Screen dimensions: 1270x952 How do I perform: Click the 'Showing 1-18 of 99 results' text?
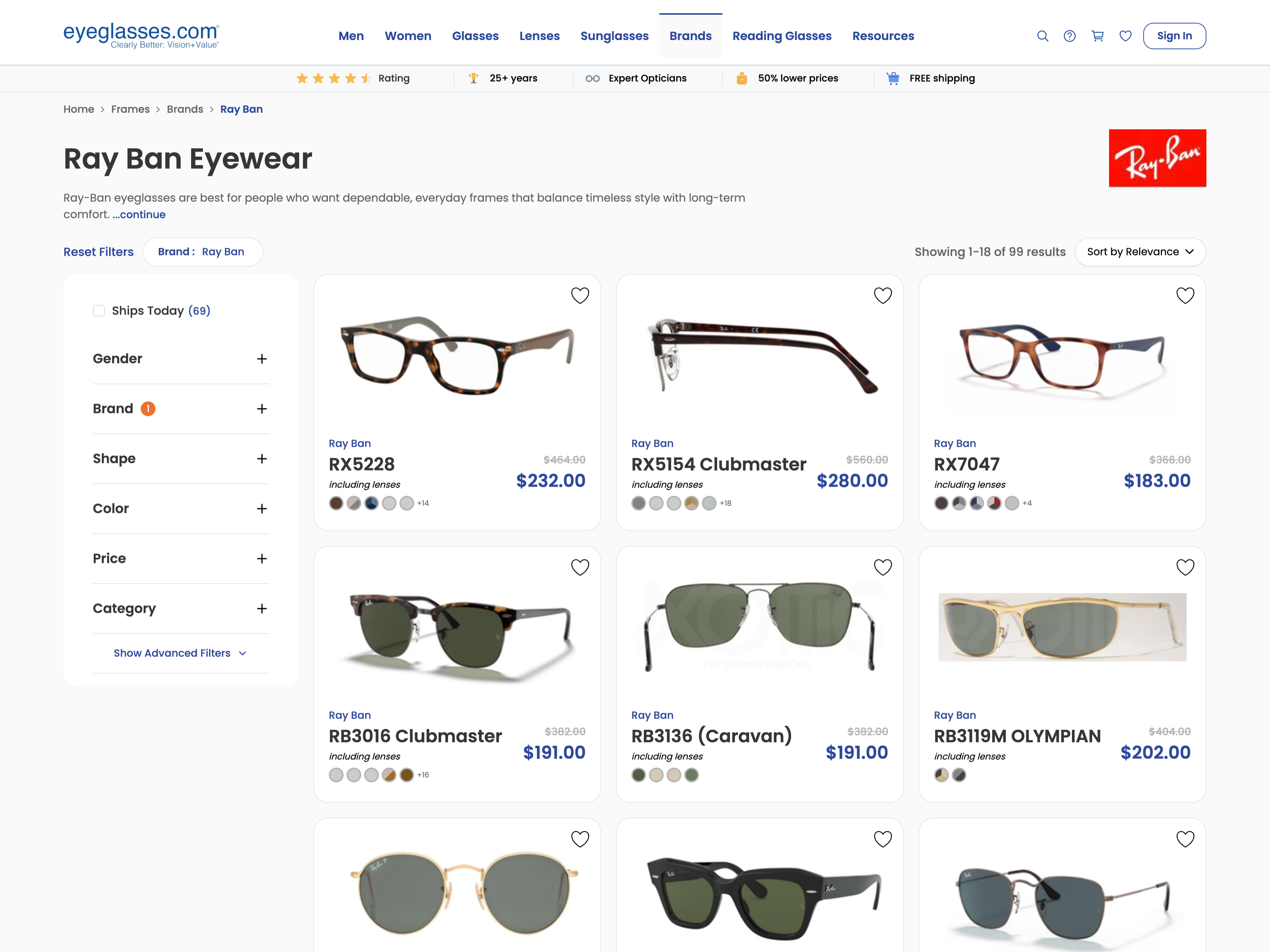point(990,252)
